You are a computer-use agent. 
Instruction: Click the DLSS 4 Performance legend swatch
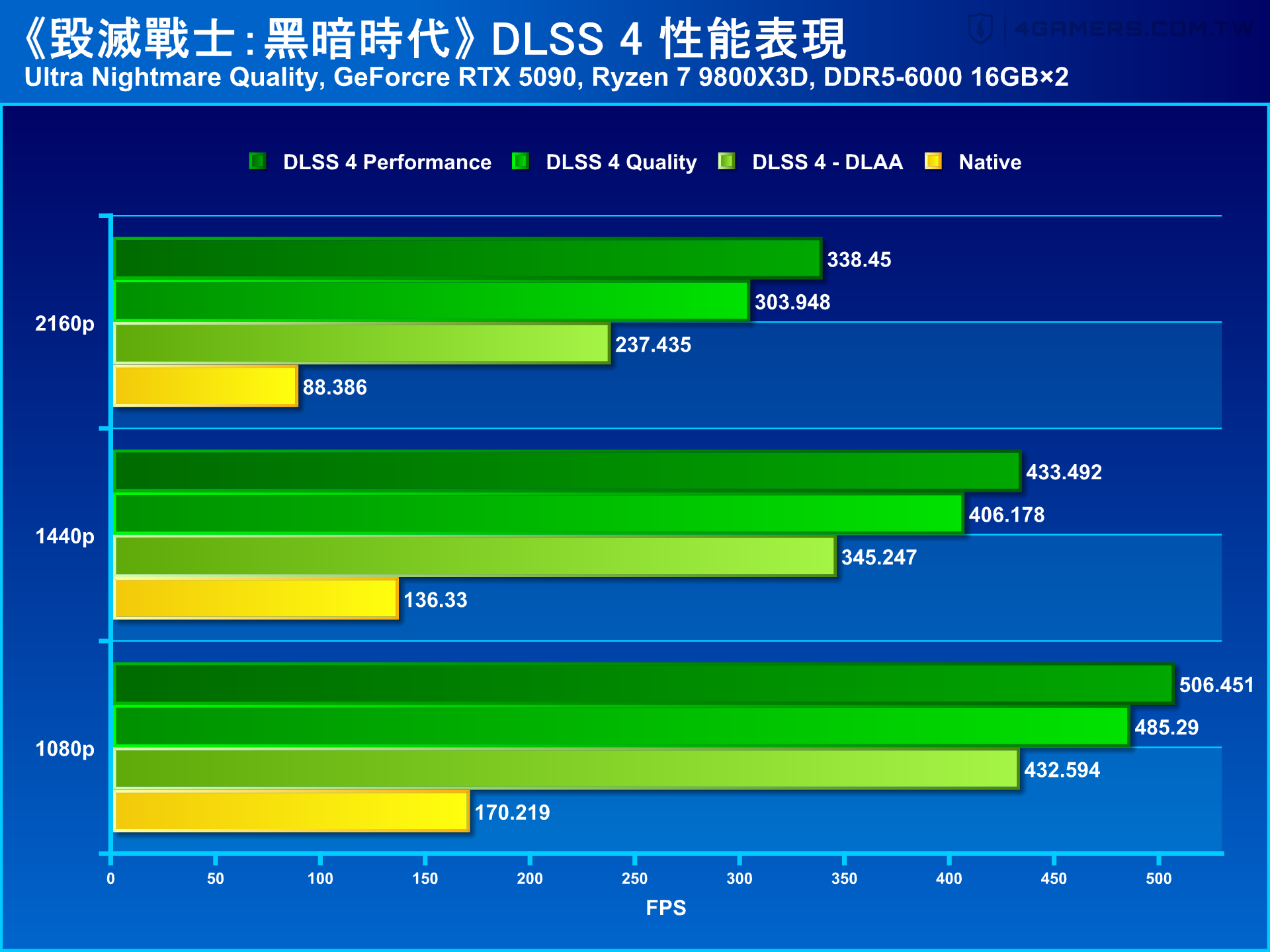[x=257, y=161]
